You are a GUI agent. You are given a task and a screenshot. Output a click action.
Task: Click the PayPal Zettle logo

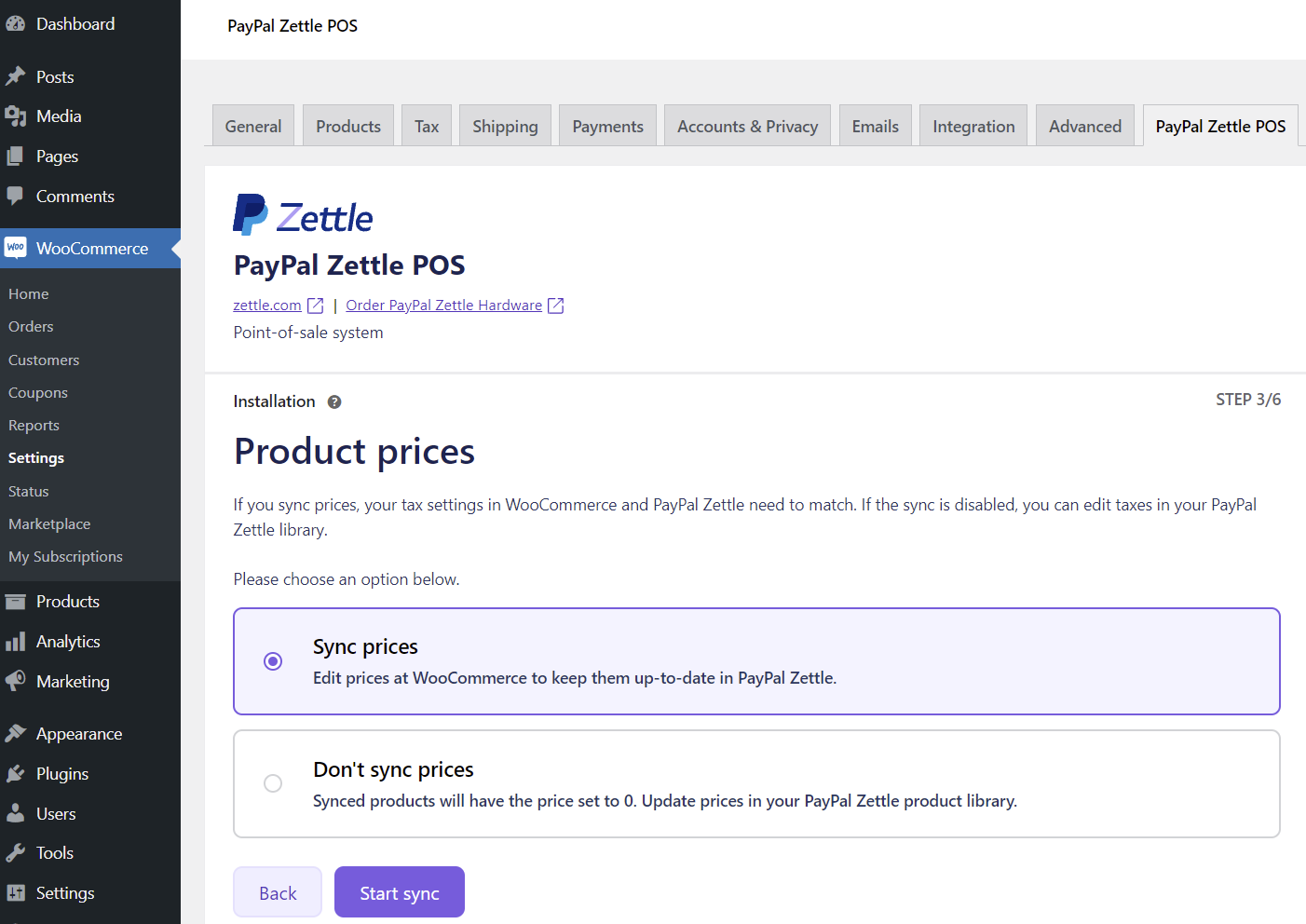[303, 215]
